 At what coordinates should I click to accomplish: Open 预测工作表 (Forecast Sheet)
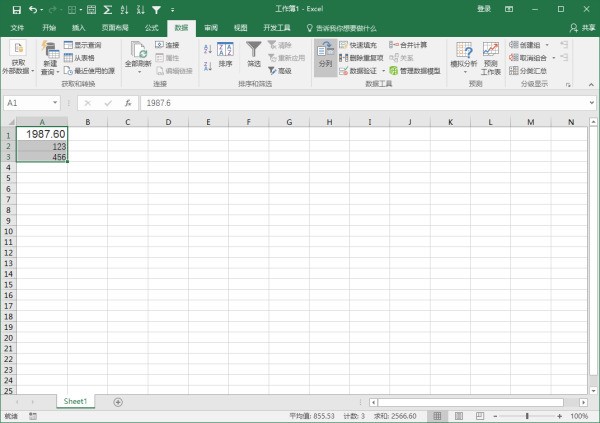(x=491, y=57)
